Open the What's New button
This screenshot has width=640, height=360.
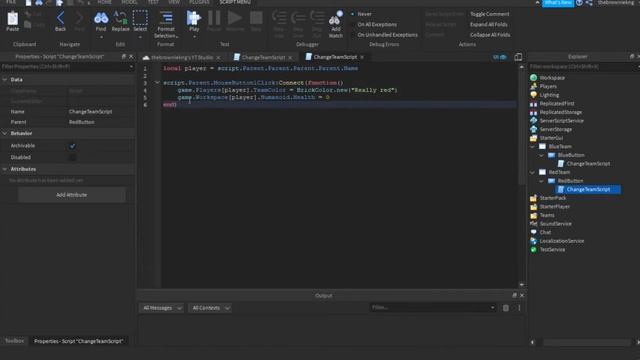coord(558,3)
